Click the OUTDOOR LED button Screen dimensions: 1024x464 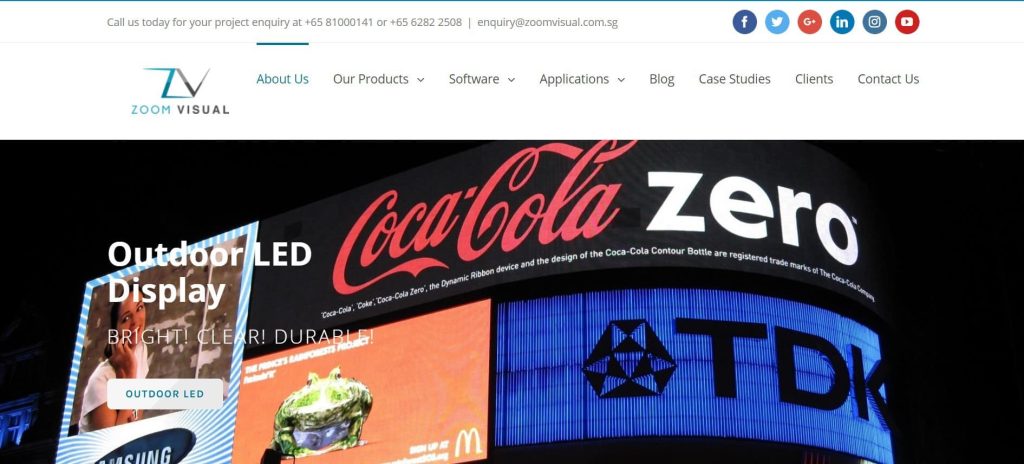coord(165,394)
